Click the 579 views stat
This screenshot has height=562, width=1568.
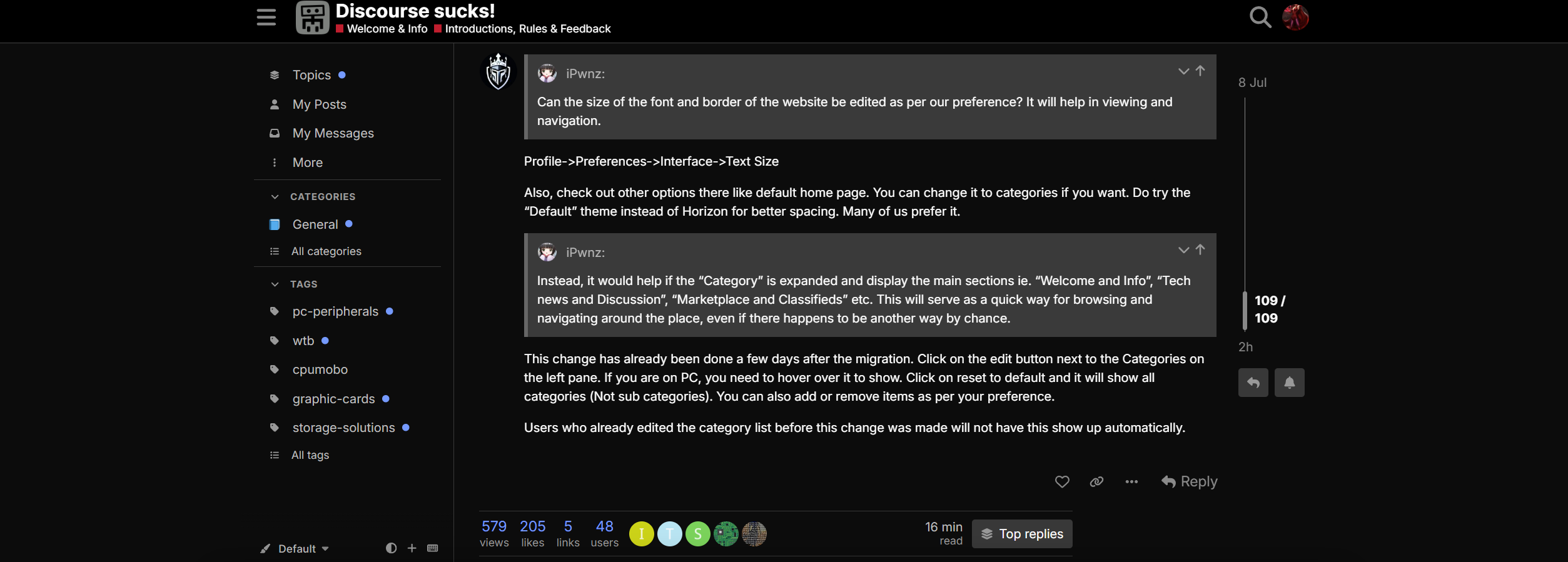494,534
